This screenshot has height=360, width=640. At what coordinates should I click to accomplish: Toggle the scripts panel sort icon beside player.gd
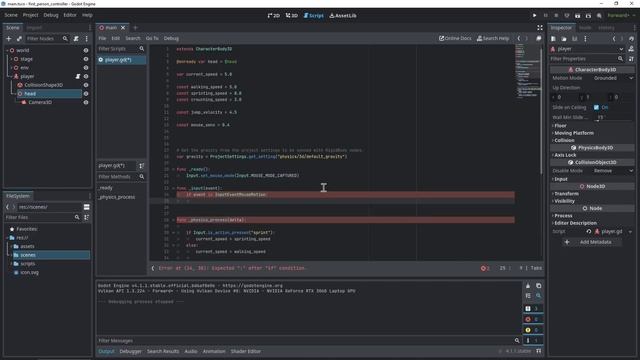click(x=141, y=166)
